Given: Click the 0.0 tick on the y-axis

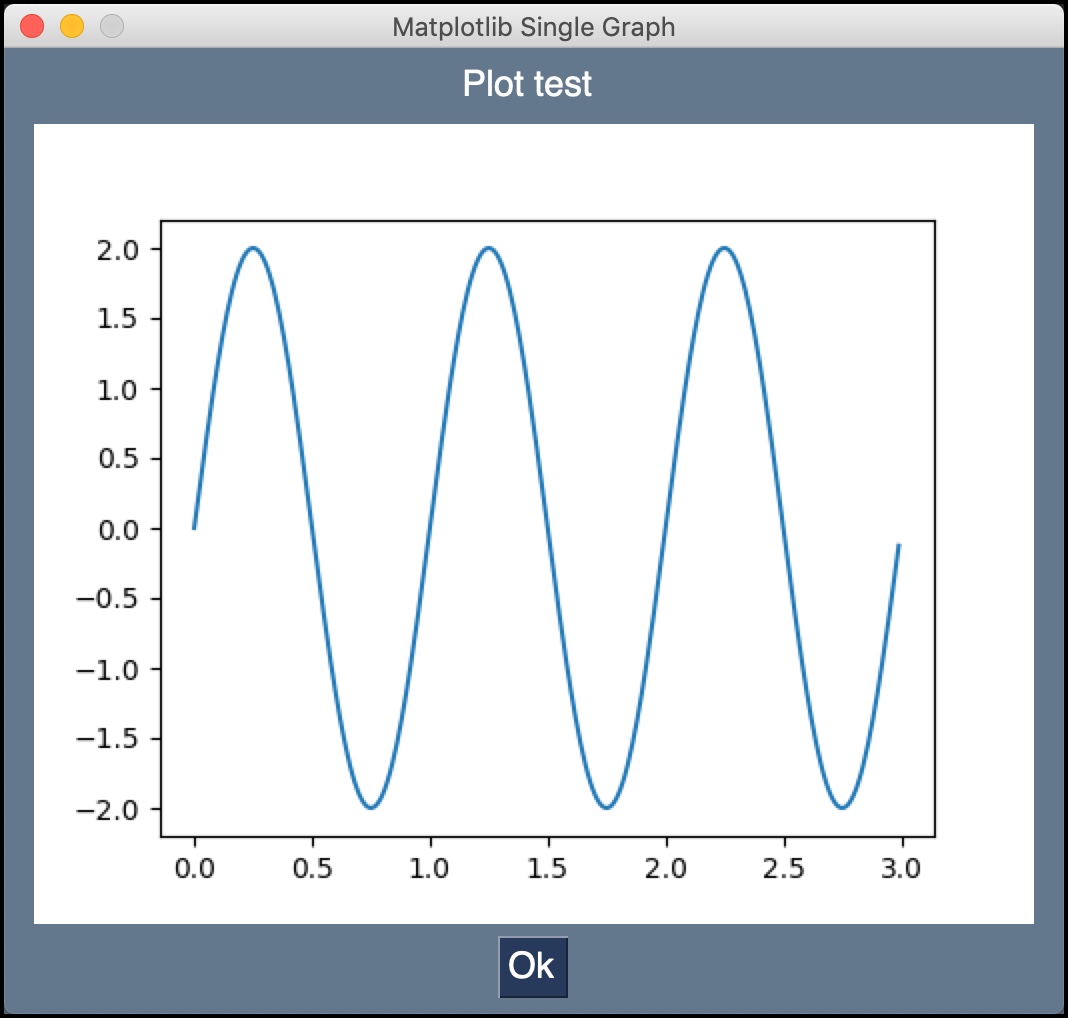Looking at the screenshot, I should 121,531.
